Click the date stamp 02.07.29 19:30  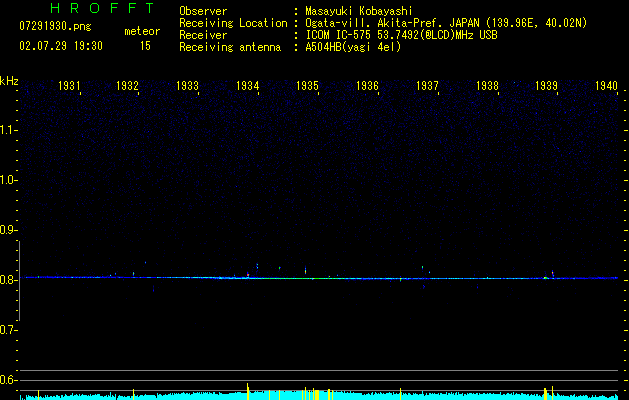click(61, 46)
